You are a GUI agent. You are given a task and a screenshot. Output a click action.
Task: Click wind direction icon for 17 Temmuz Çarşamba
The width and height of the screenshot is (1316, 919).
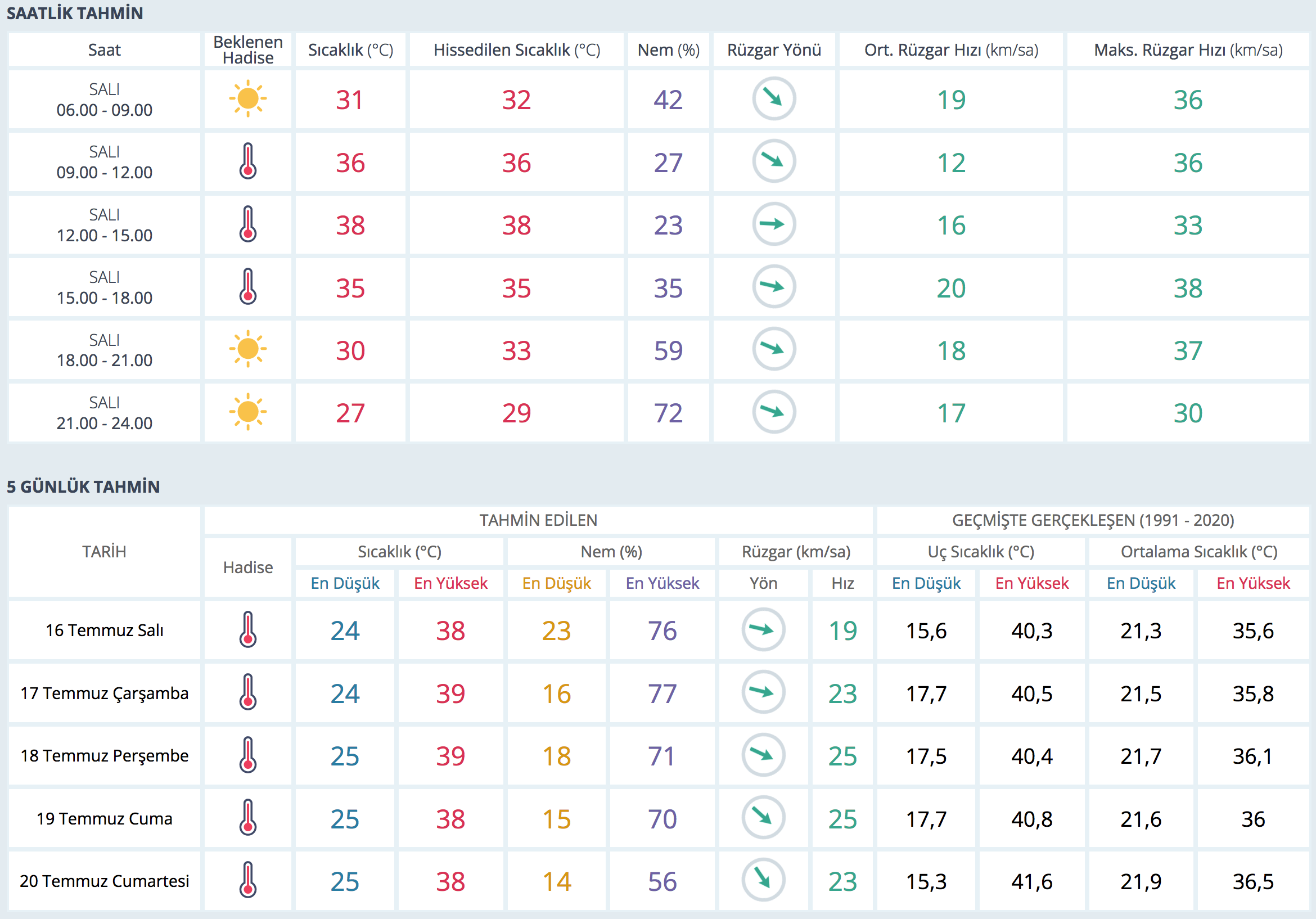763,692
